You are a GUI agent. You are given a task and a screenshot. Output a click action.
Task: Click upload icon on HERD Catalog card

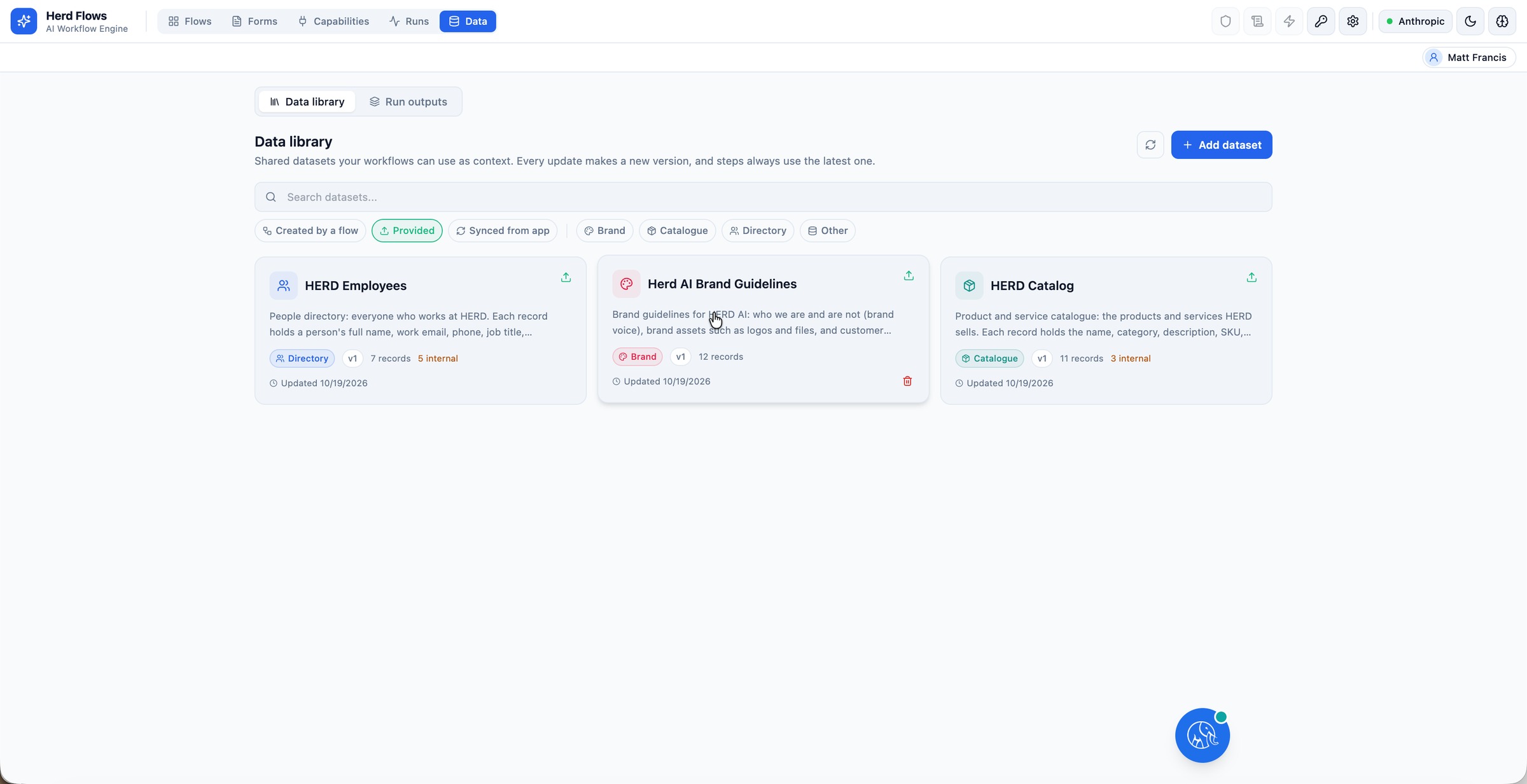[1252, 277]
